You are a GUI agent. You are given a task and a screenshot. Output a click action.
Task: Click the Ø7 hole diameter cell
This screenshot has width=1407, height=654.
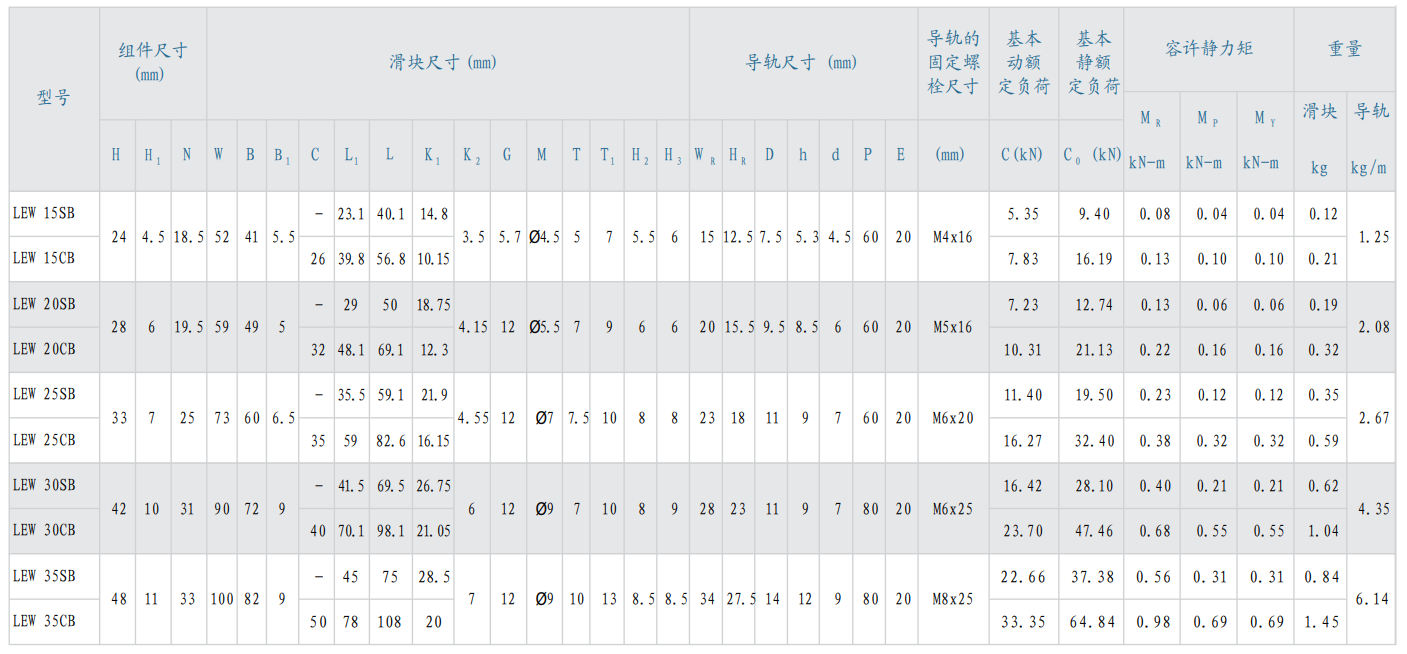coord(543,418)
